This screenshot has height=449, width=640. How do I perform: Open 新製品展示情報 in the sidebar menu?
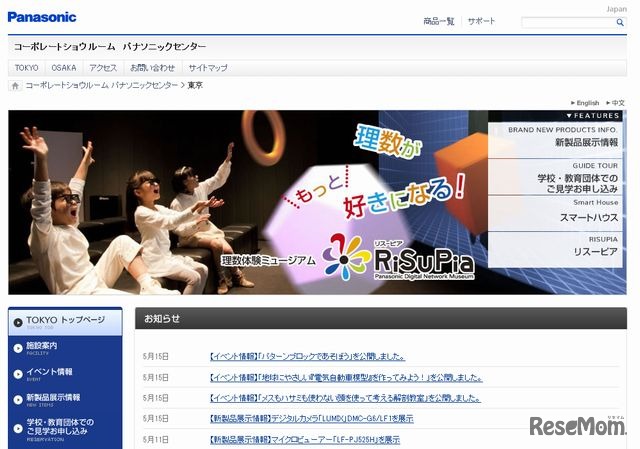pyautogui.click(x=65, y=400)
